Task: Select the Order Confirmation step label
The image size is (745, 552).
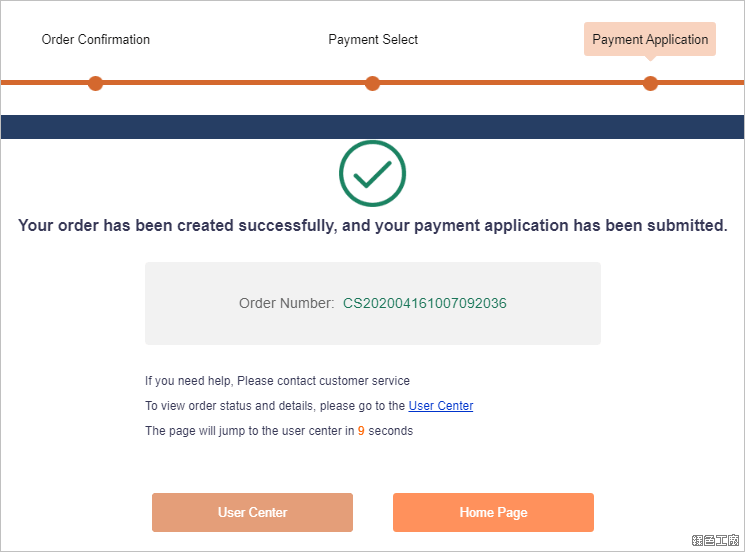Action: 96,39
